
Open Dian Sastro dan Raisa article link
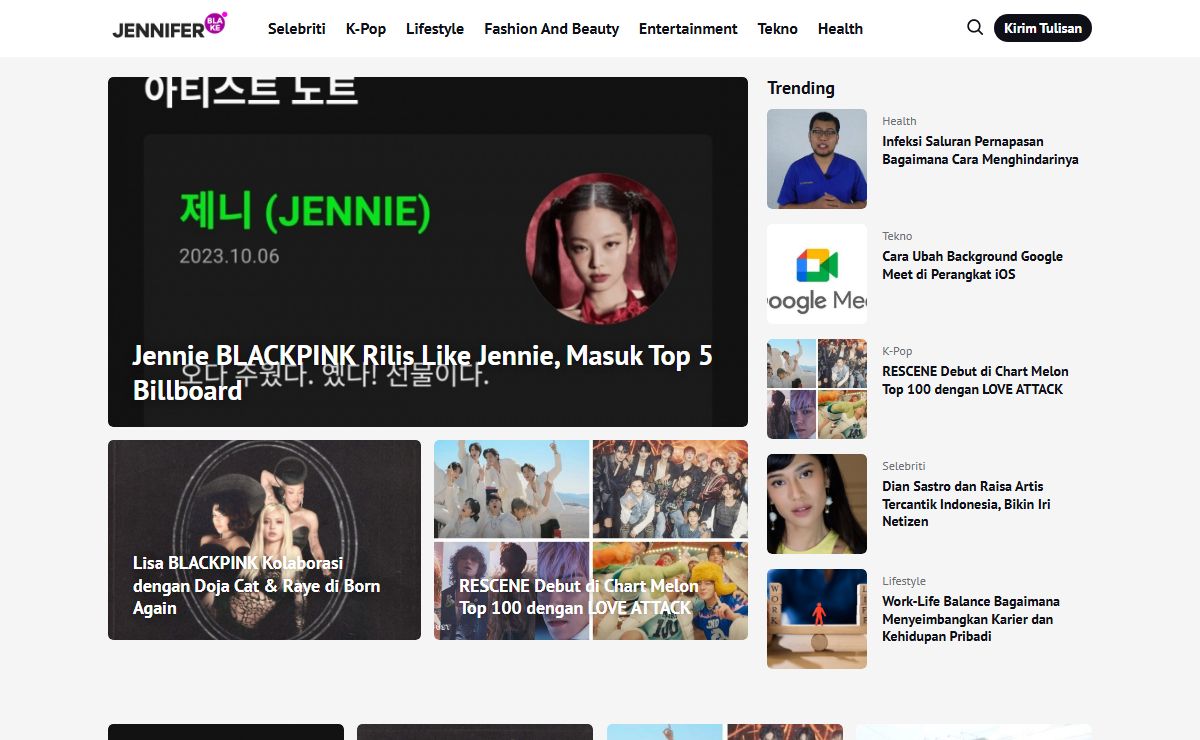pos(966,504)
